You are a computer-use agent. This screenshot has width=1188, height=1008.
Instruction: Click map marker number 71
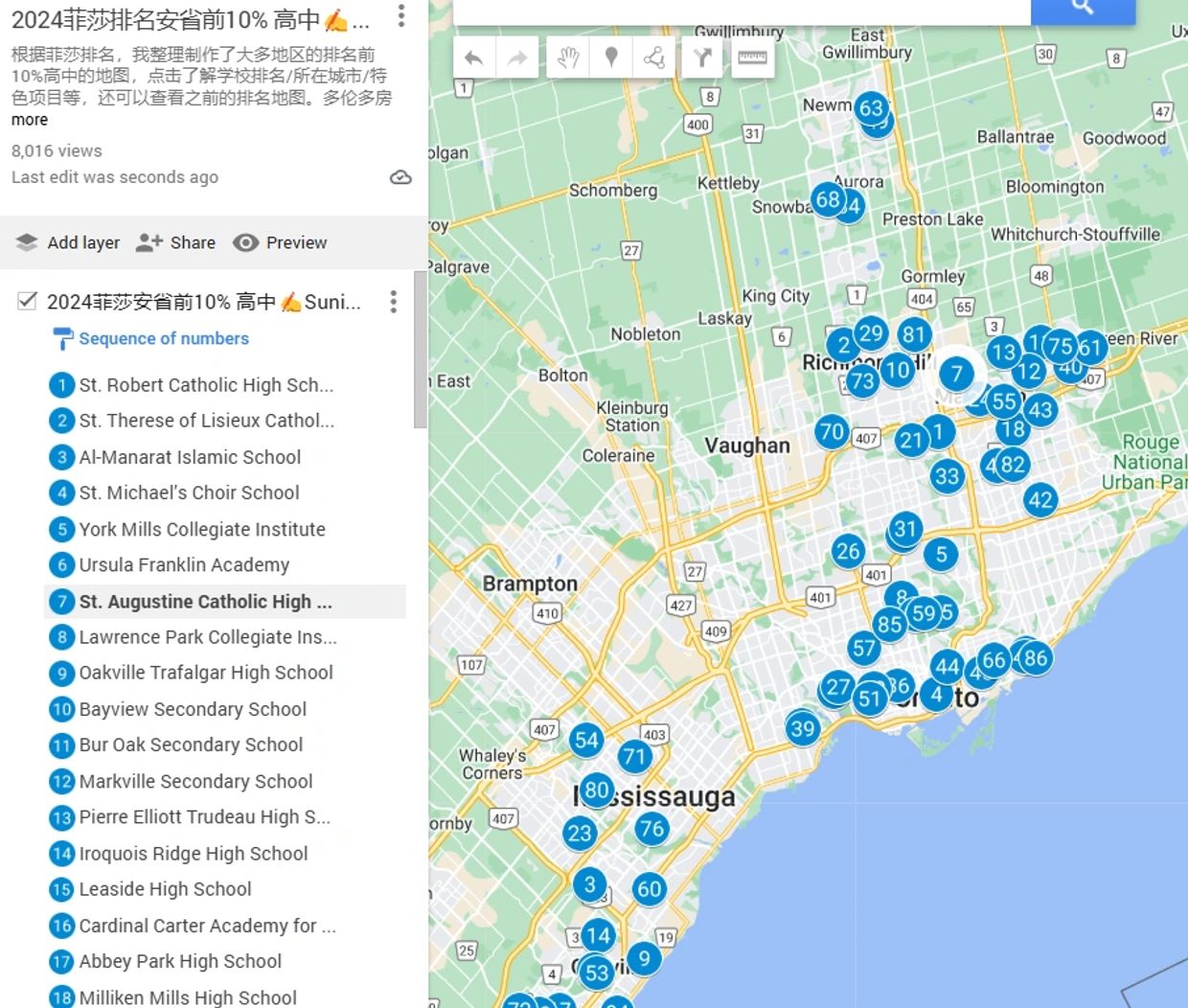pyautogui.click(x=634, y=756)
